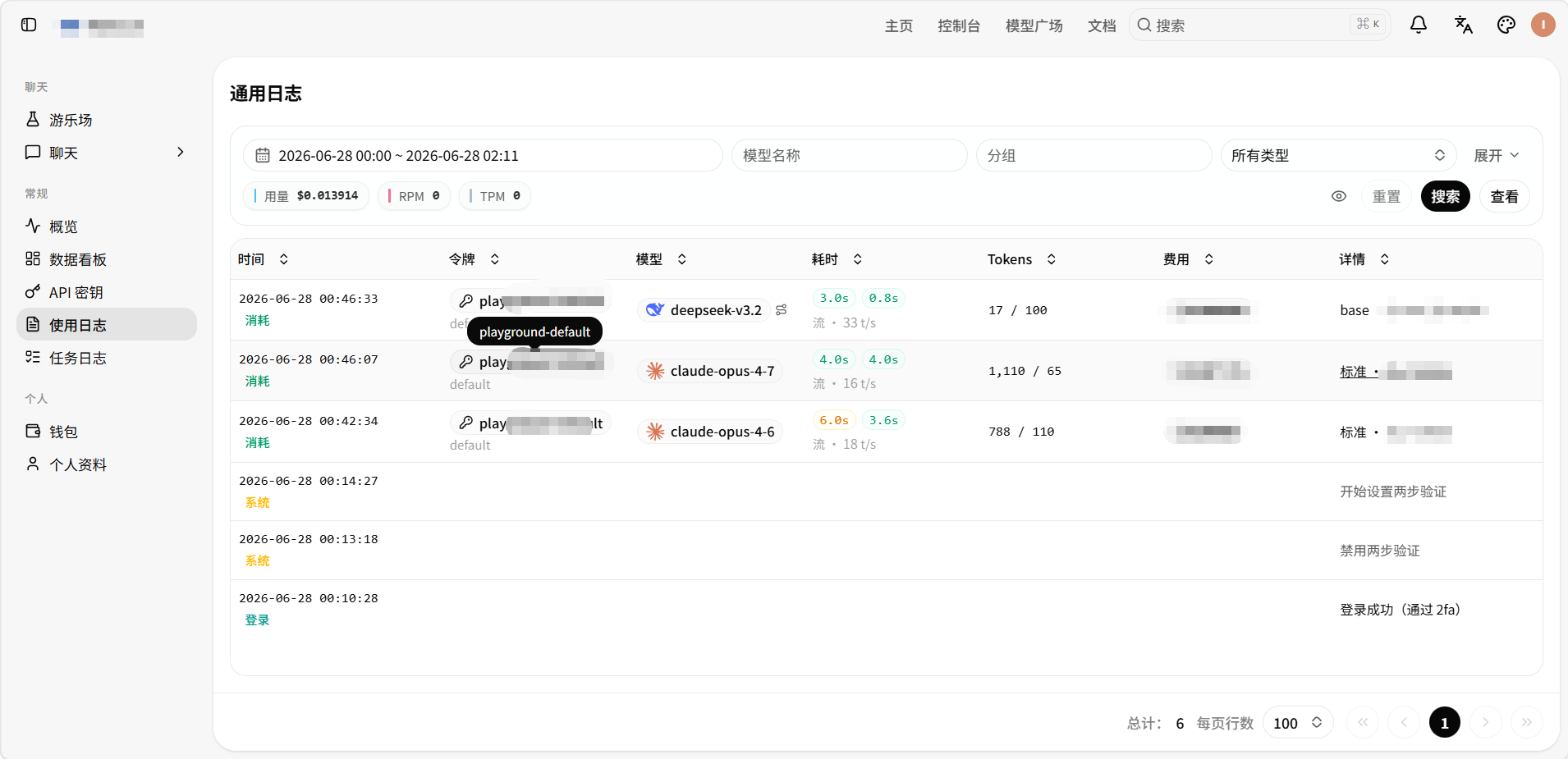The height and width of the screenshot is (759, 1568).
Task: Open API 密钥 page
Action: (x=107, y=292)
